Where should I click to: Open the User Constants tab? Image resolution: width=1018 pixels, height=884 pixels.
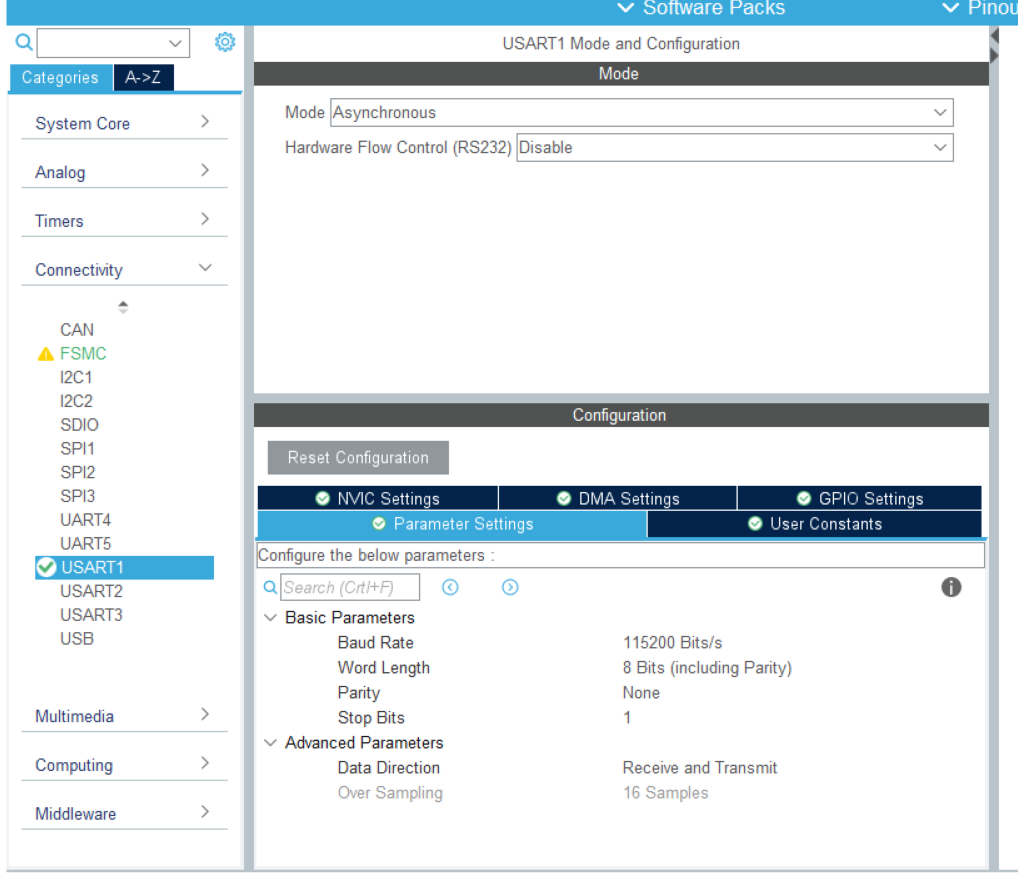(814, 524)
